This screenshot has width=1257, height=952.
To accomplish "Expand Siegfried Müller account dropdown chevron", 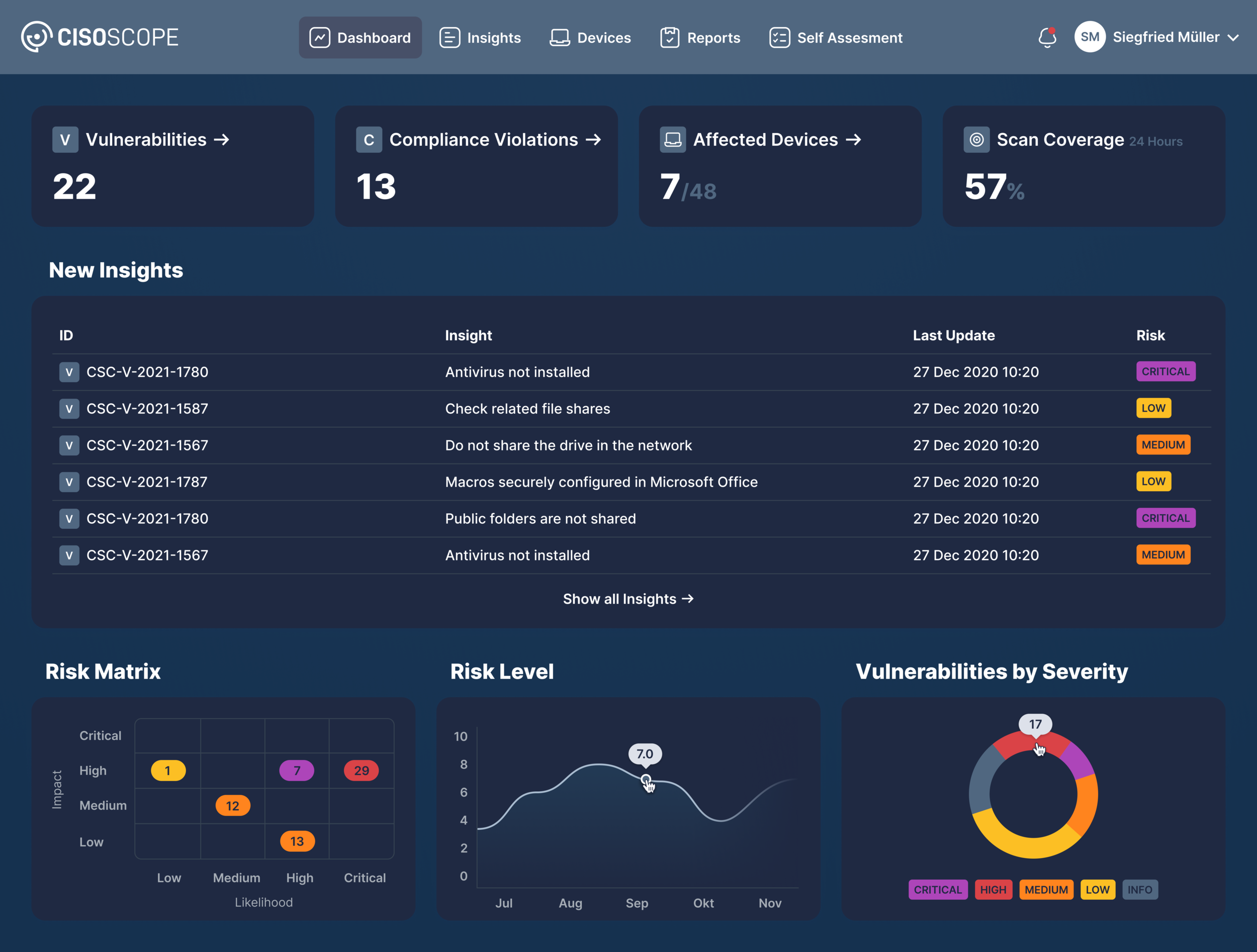I will pyautogui.click(x=1233, y=38).
